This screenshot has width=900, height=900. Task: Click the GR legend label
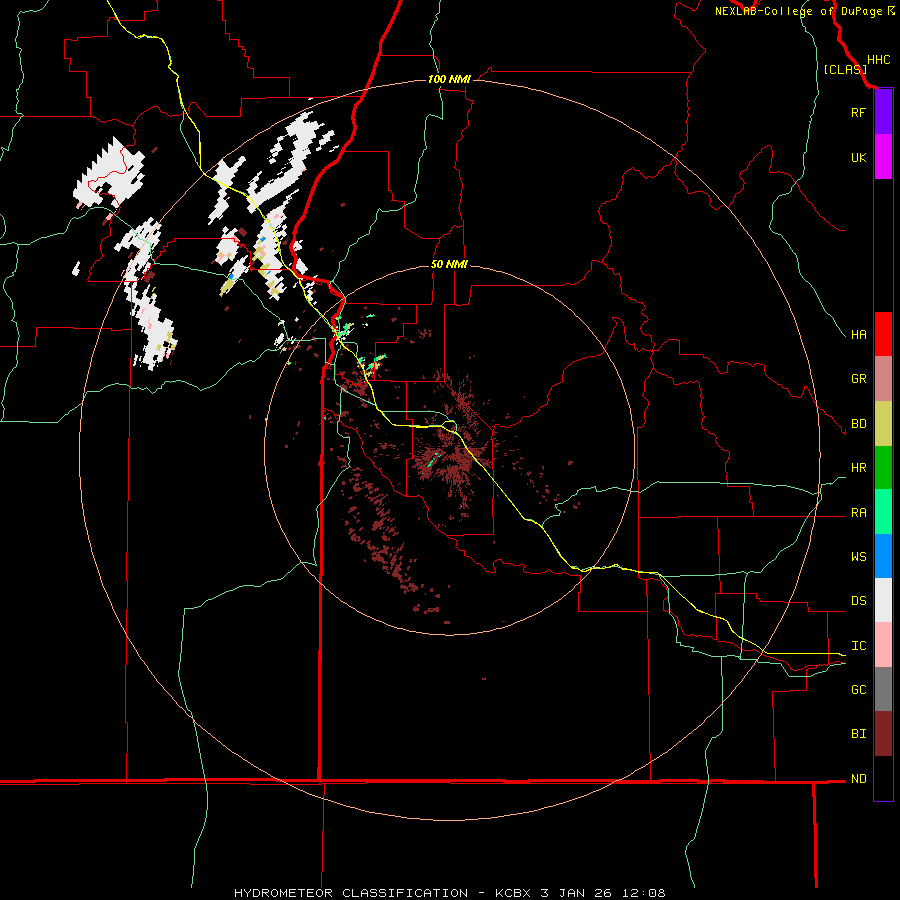(x=858, y=379)
